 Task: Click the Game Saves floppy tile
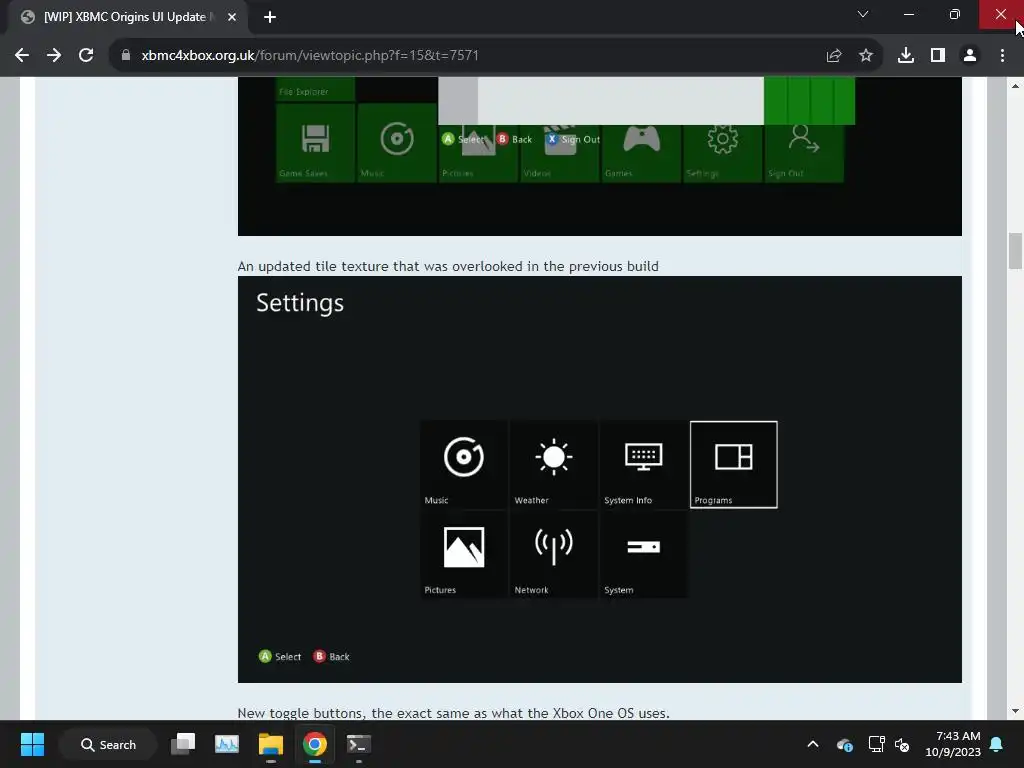tap(315, 143)
